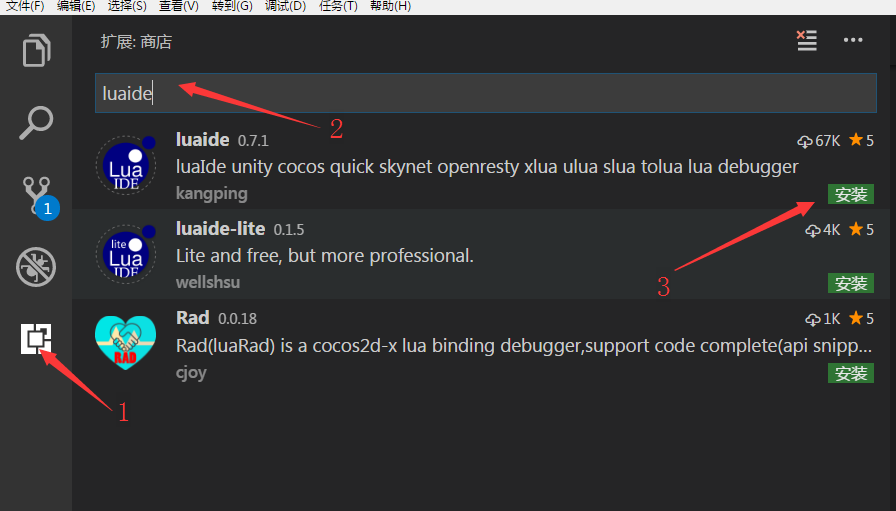
Task: Click the Rad extension name
Action: point(192,318)
